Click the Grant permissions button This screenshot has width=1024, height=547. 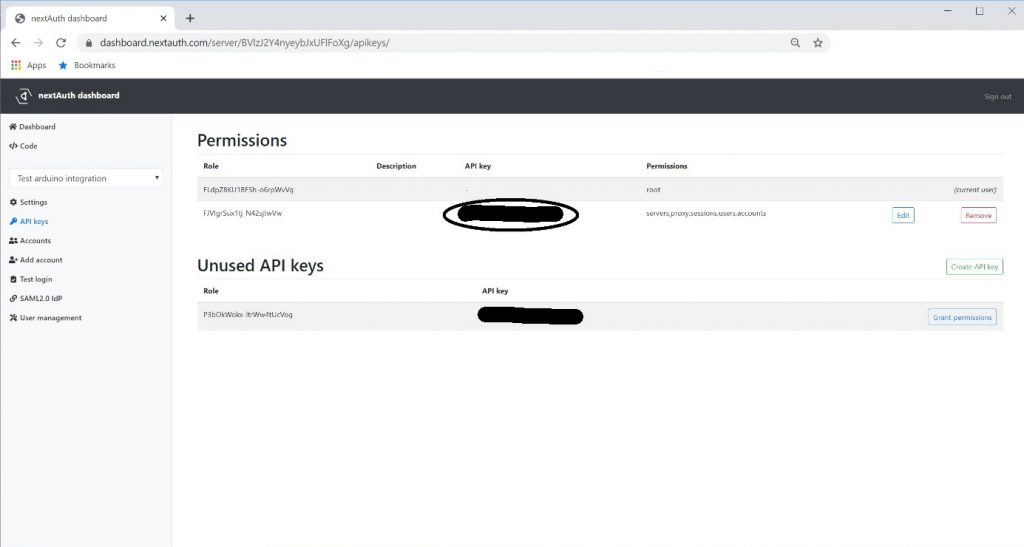962,317
